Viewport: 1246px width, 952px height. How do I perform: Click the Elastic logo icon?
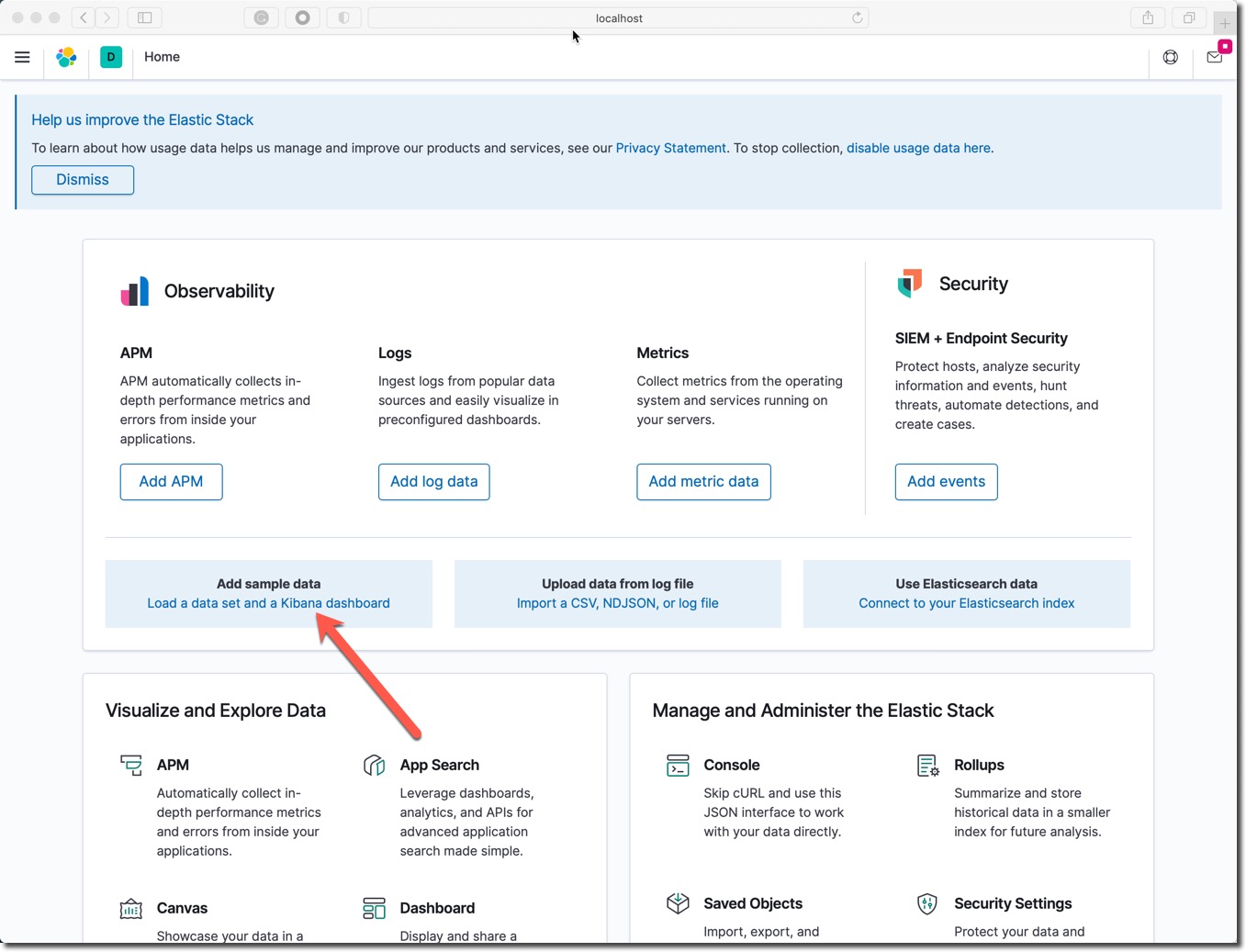coord(66,57)
